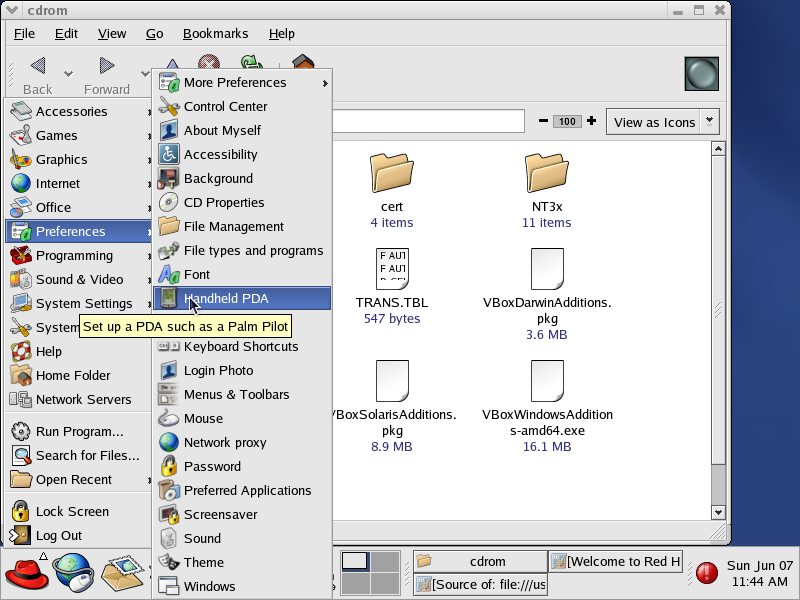The width and height of the screenshot is (800, 600).
Task: Expand the Games submenu
Action: coord(79,135)
